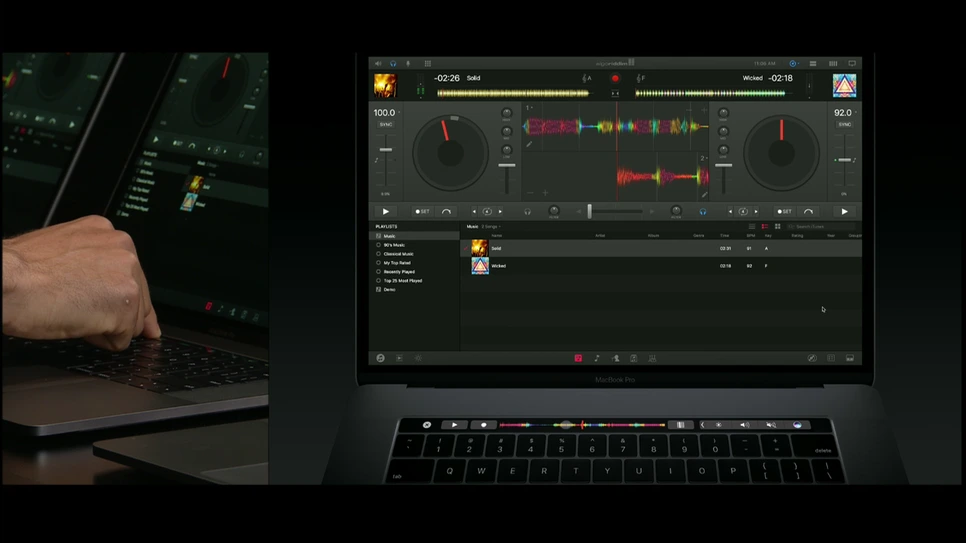Click the video display icon at top right
The width and height of the screenshot is (966, 543).
tap(852, 63)
